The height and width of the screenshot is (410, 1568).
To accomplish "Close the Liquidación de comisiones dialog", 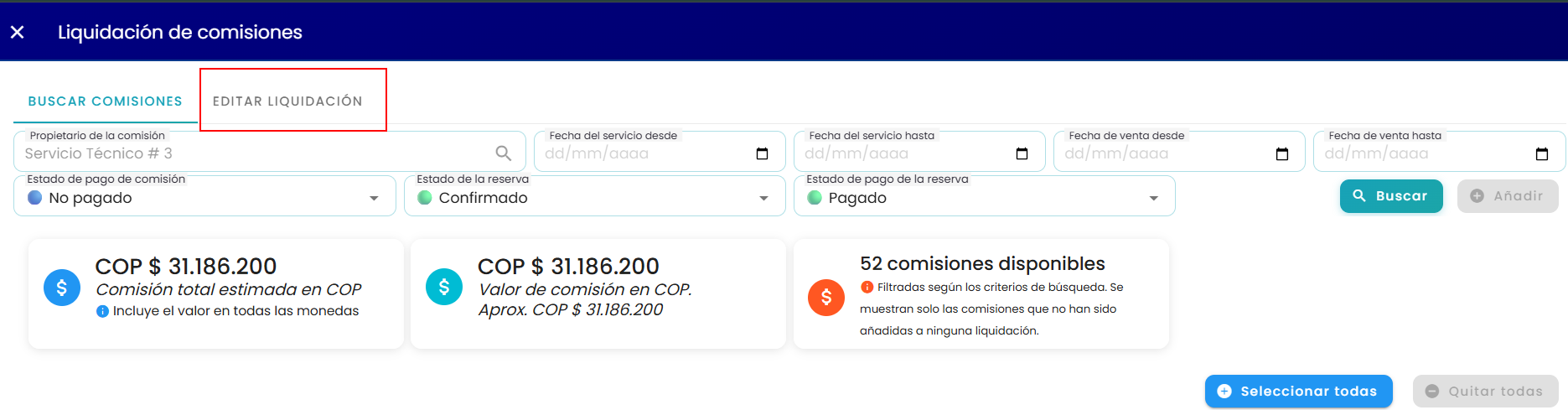I will (17, 32).
